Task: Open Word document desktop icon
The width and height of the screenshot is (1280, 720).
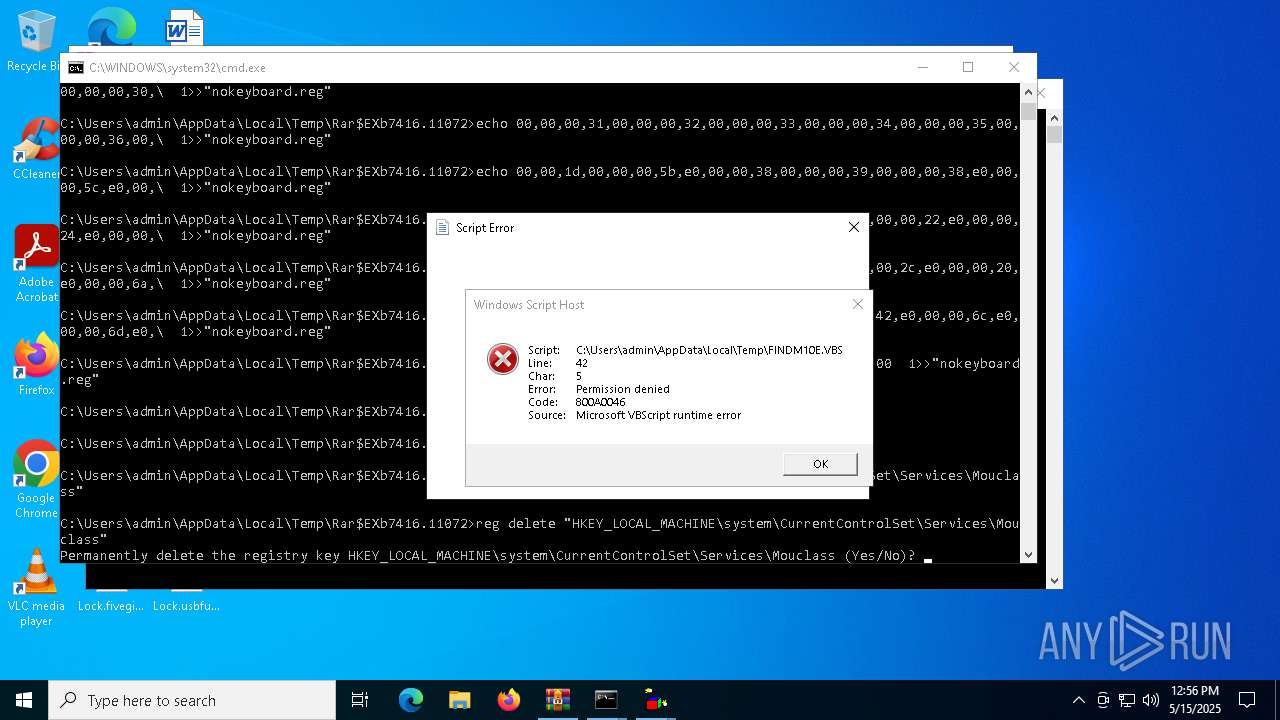Action: (x=185, y=27)
